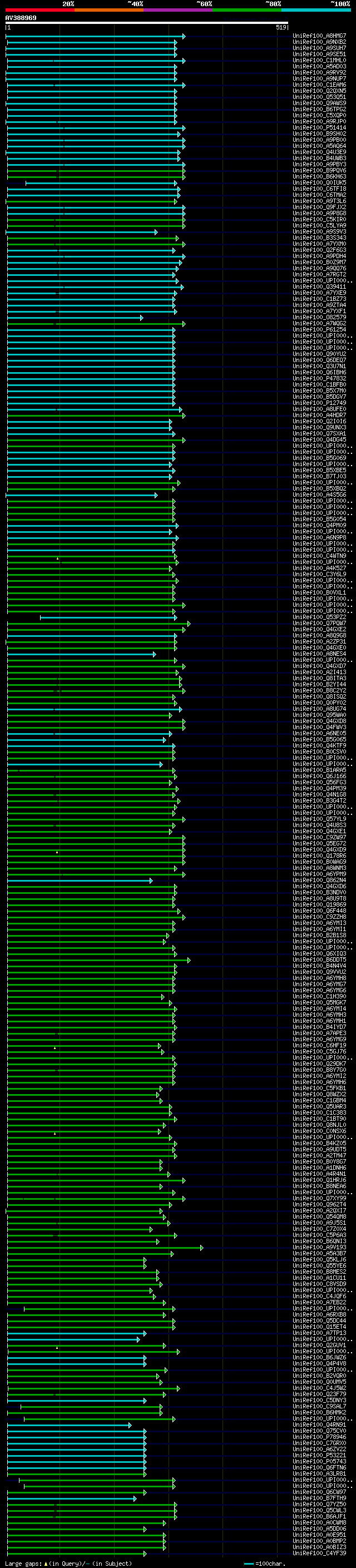
Task: Select label UniRef100_P05743
Action: tap(319, 1461)
